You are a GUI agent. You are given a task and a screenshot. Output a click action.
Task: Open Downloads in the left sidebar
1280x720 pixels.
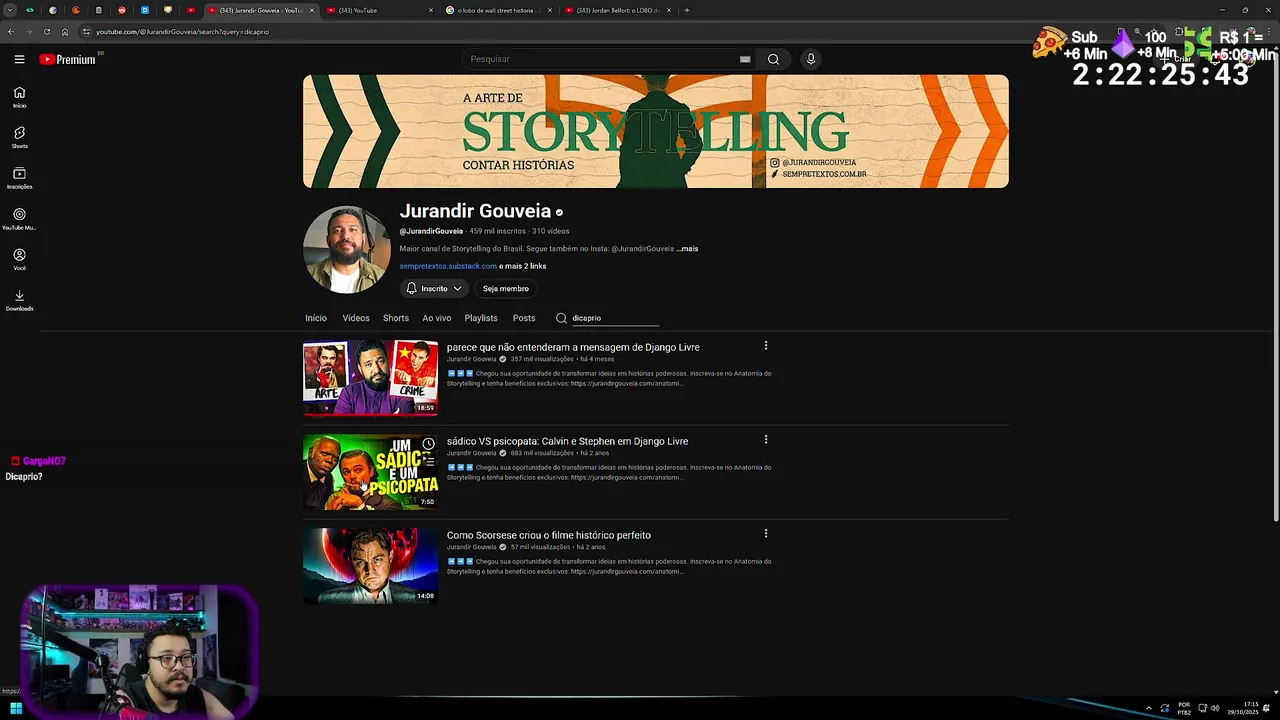[19, 300]
